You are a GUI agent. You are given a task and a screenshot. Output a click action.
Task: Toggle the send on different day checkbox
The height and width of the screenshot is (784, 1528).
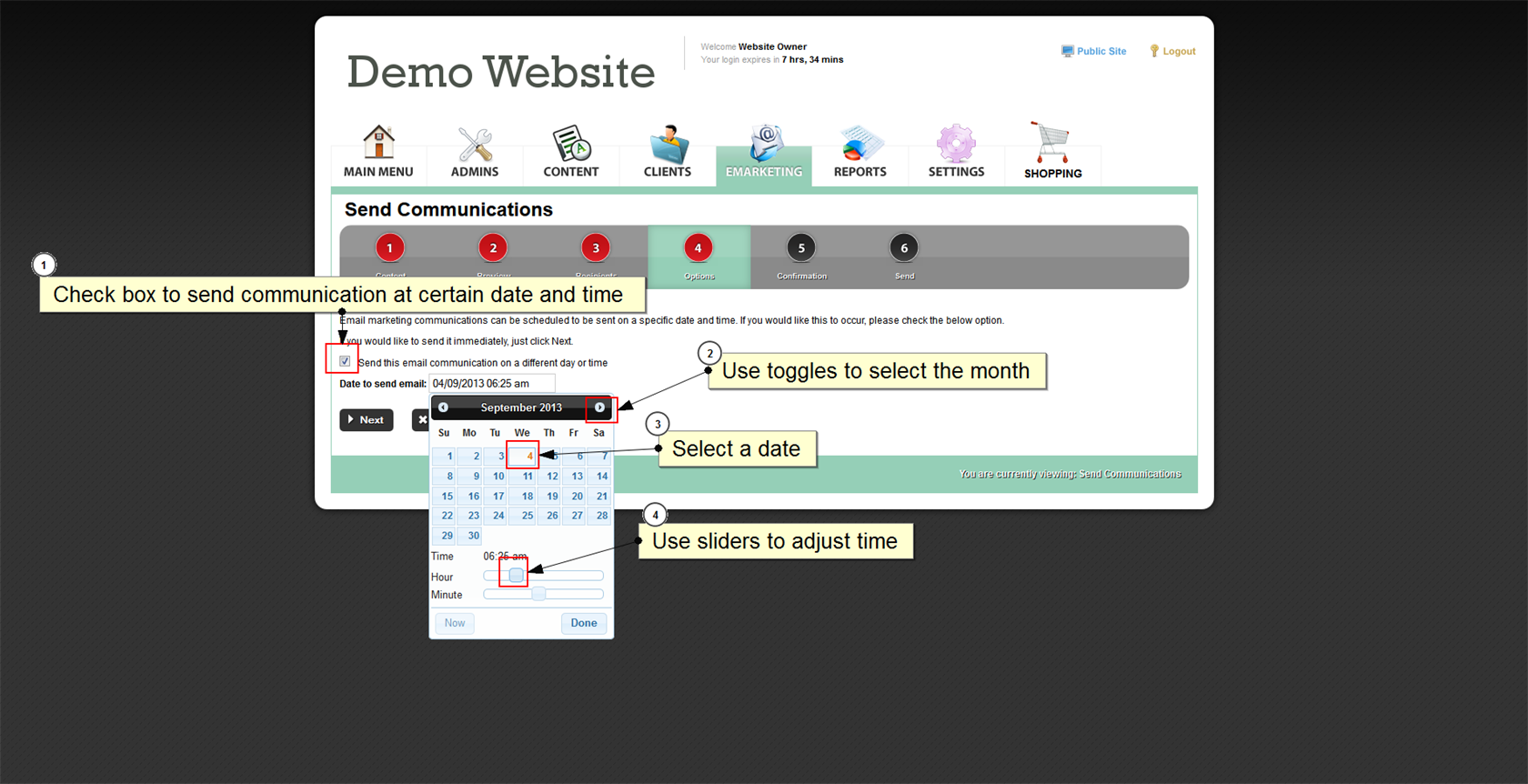pos(345,361)
